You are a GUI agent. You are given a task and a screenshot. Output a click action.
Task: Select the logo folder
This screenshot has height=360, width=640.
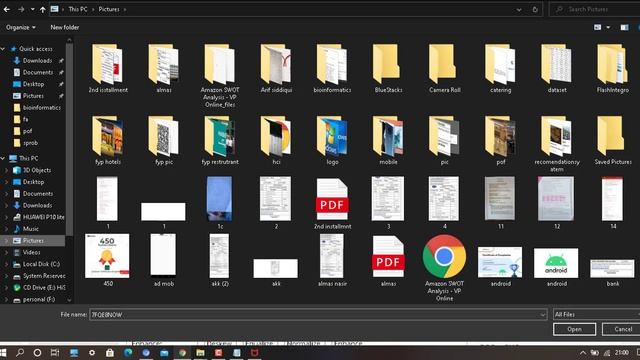[x=332, y=140]
